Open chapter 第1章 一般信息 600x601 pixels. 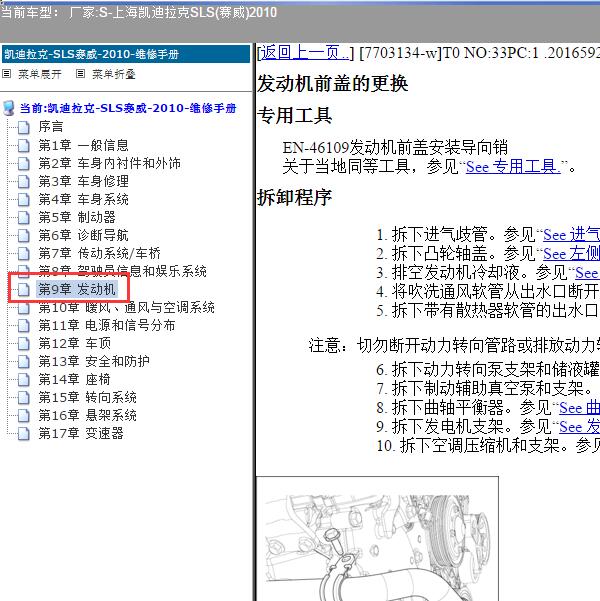(83, 145)
